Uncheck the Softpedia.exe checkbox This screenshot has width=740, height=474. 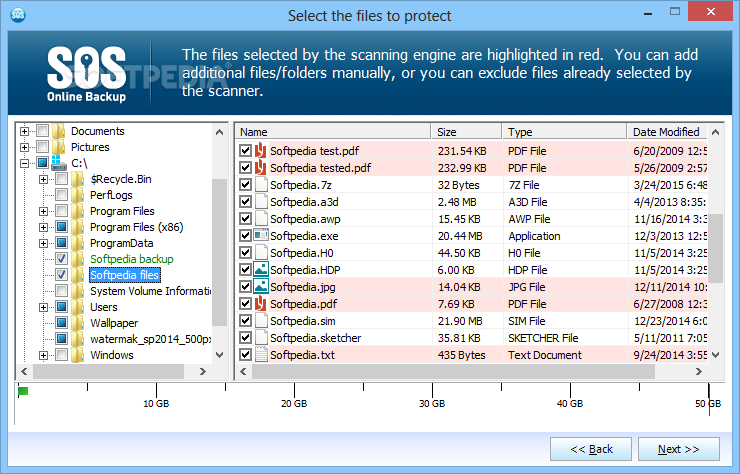point(245,236)
